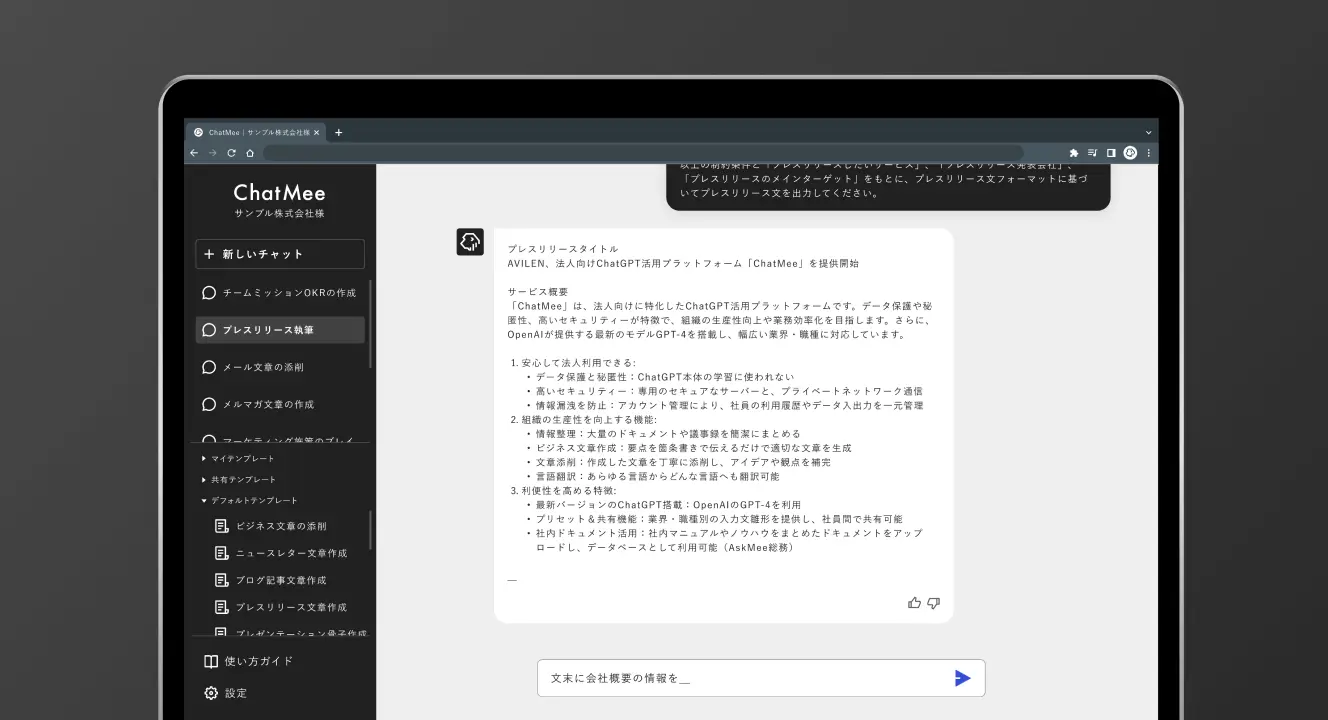Screen dimensions: 1328x720
Task: Click the thumbs down feedback icon
Action: [933, 603]
